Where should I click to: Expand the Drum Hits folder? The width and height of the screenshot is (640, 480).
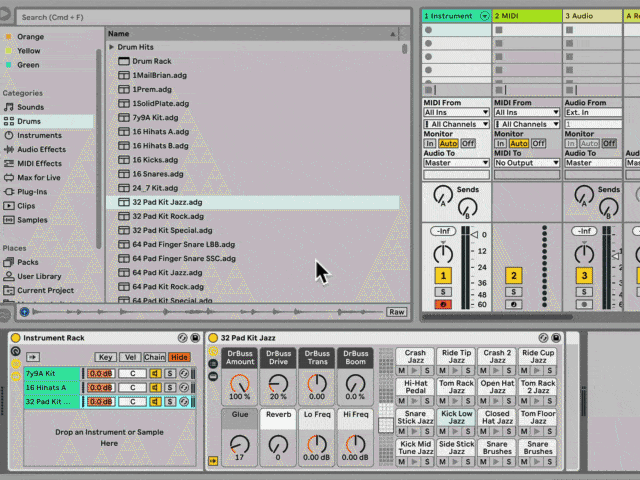coord(111,47)
